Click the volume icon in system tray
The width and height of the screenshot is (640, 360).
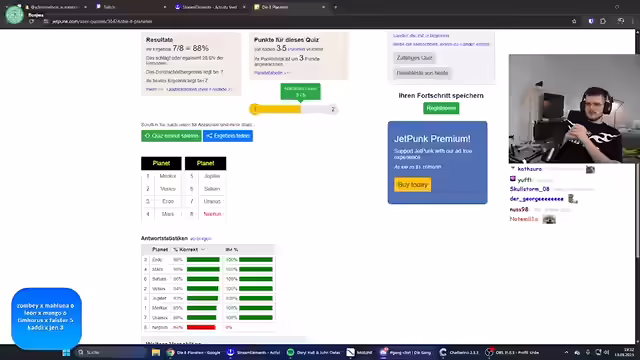coord(607,352)
